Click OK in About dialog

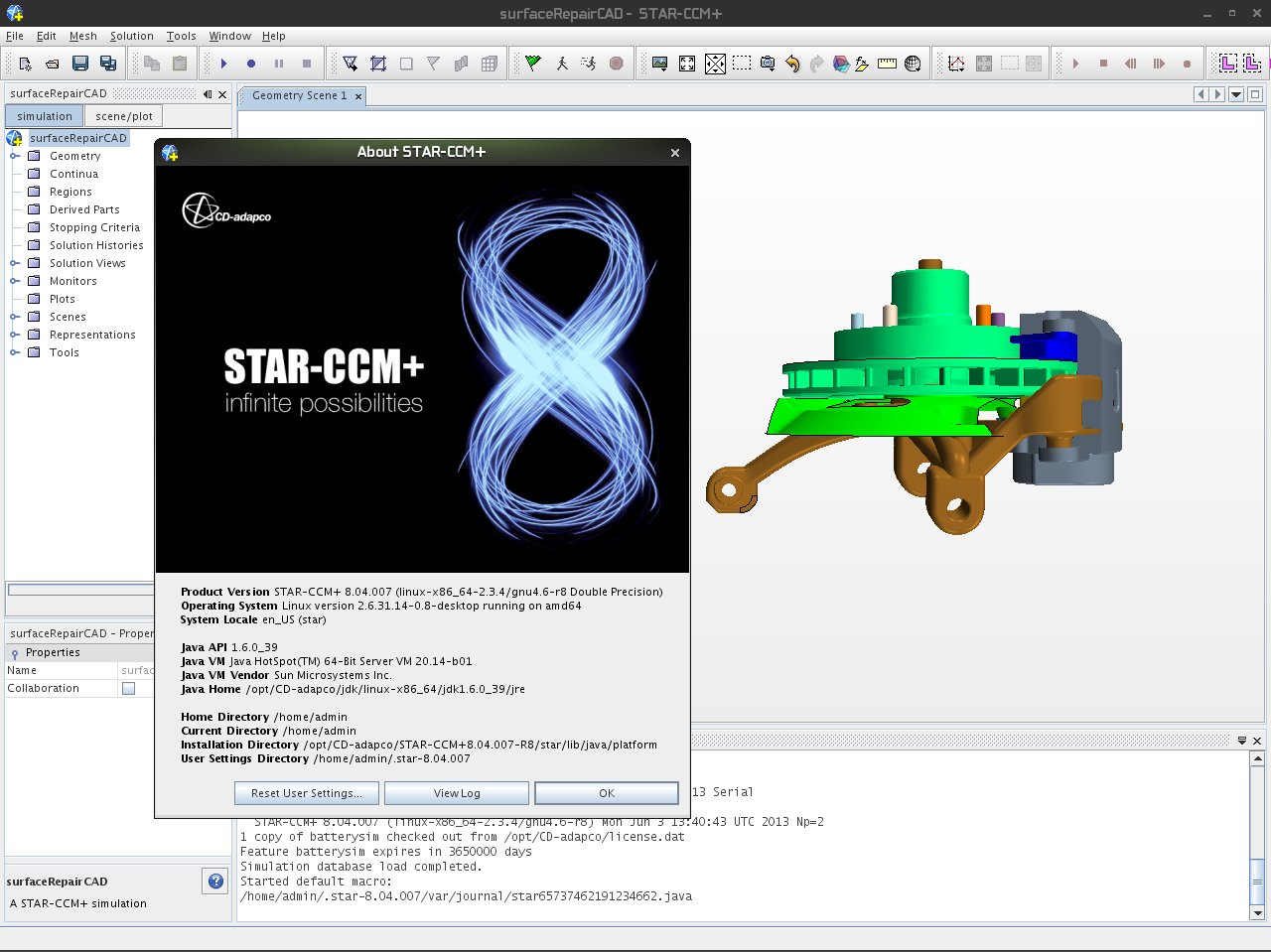click(x=607, y=793)
